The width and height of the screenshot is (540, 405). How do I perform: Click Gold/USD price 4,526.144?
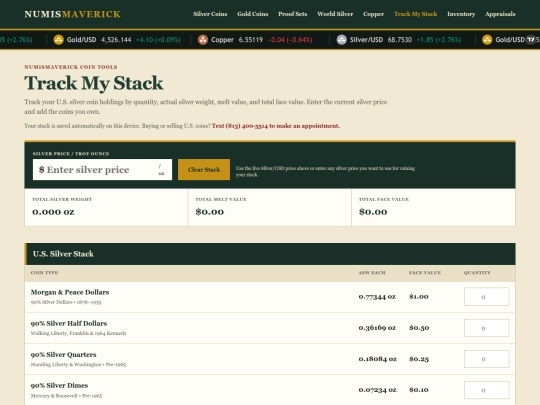tap(116, 40)
